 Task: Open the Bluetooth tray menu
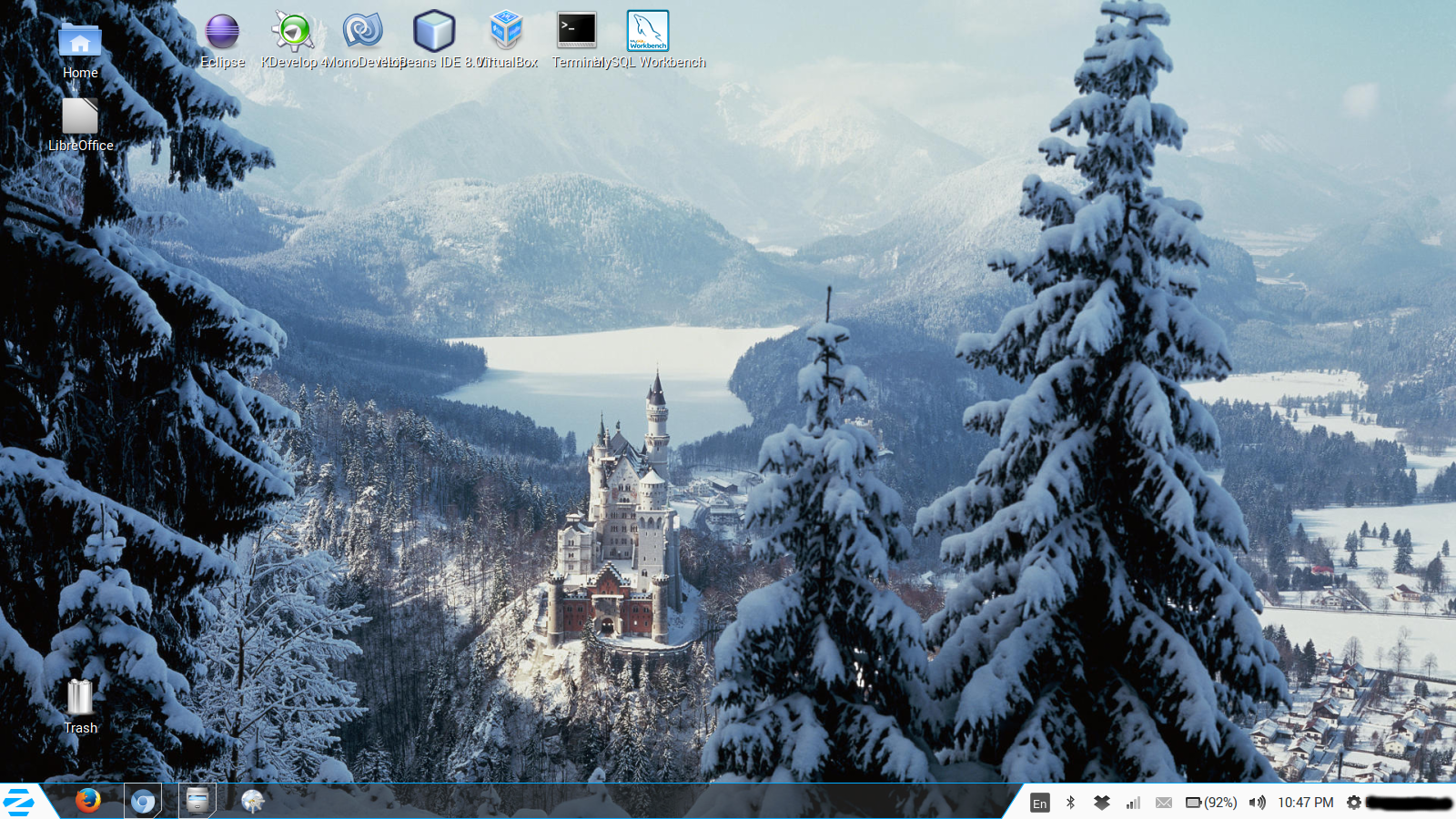pos(1071,803)
